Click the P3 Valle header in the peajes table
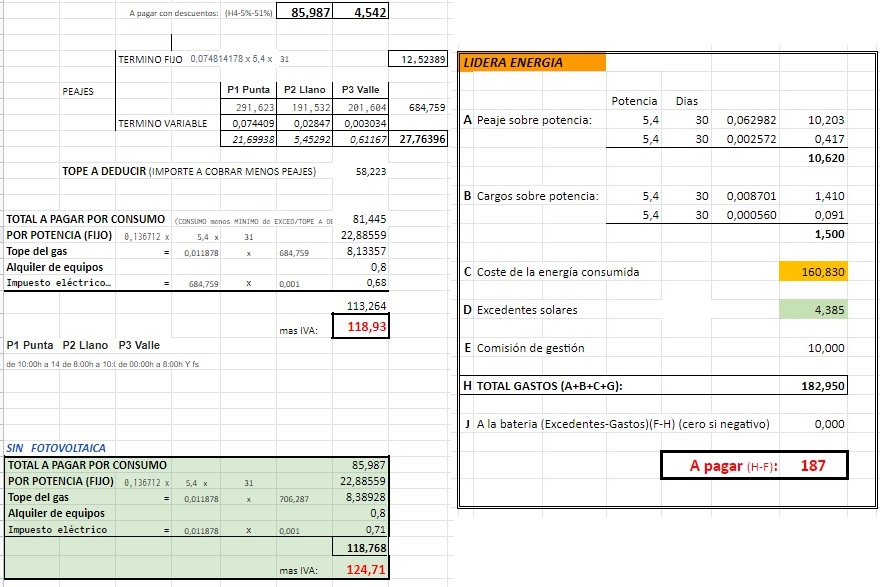Viewport: 893px width, 587px height. click(361, 90)
